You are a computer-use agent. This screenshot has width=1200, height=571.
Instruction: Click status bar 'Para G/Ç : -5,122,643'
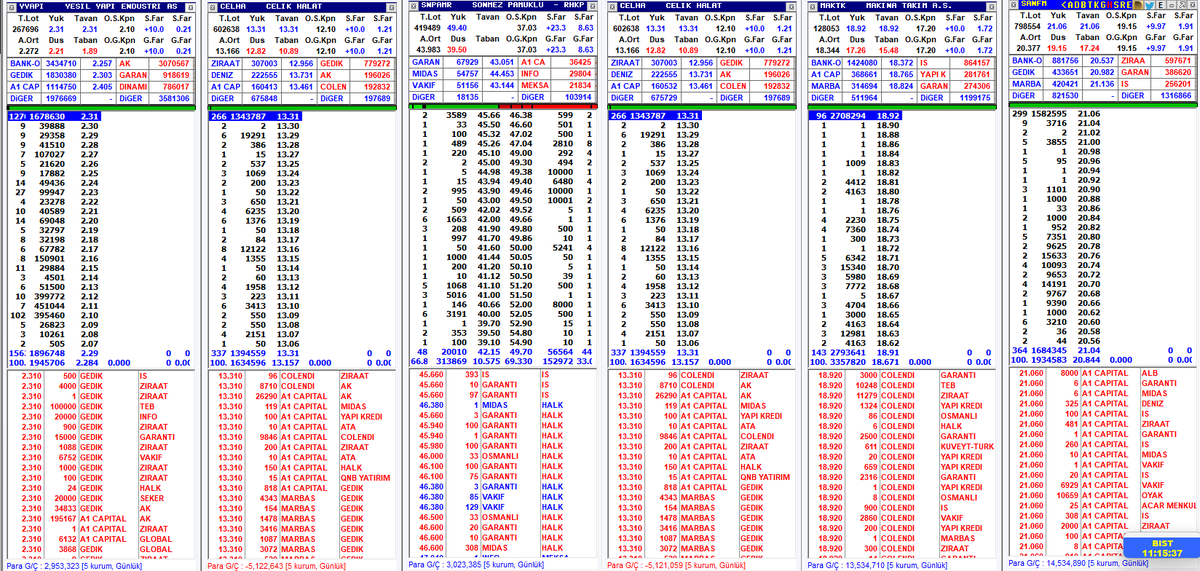[x=275, y=565]
